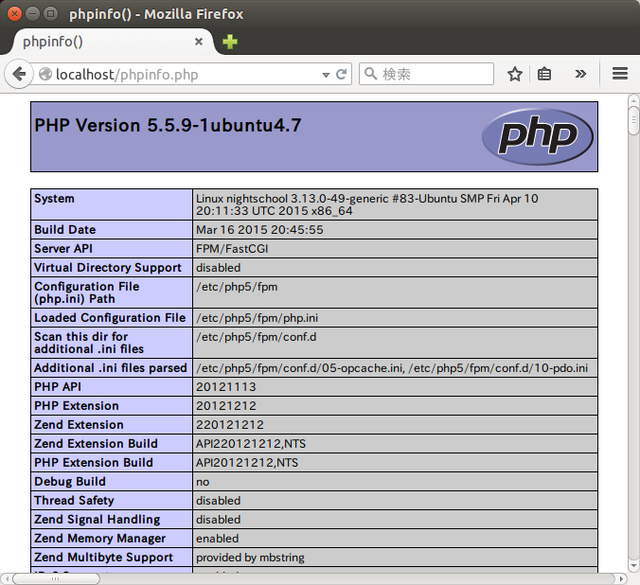Click the localhost/phpinfo.php address field
Viewport: 640px width, 585px height.
tap(188, 75)
